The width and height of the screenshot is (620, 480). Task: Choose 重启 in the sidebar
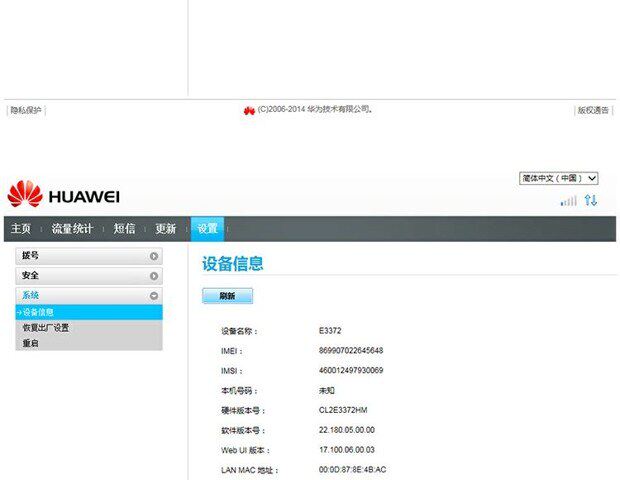point(30,343)
